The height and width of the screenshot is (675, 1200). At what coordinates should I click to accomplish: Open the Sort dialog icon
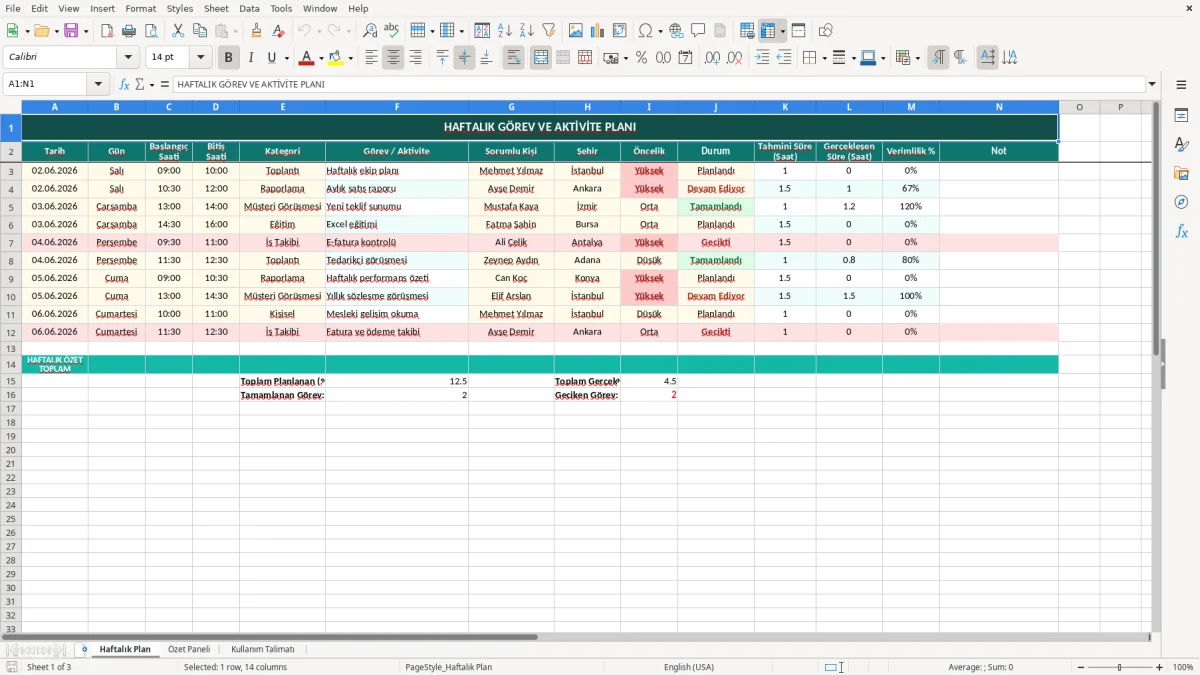pyautogui.click(x=482, y=31)
